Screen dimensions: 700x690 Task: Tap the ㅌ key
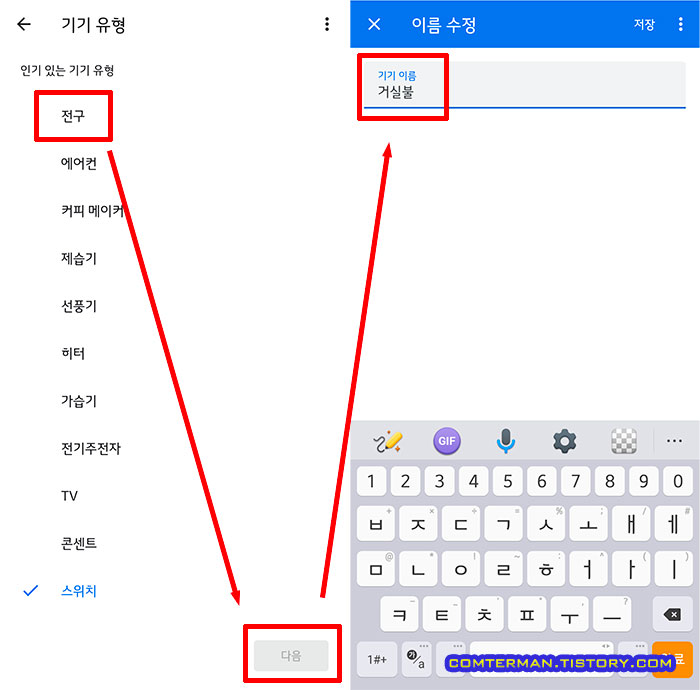442,615
